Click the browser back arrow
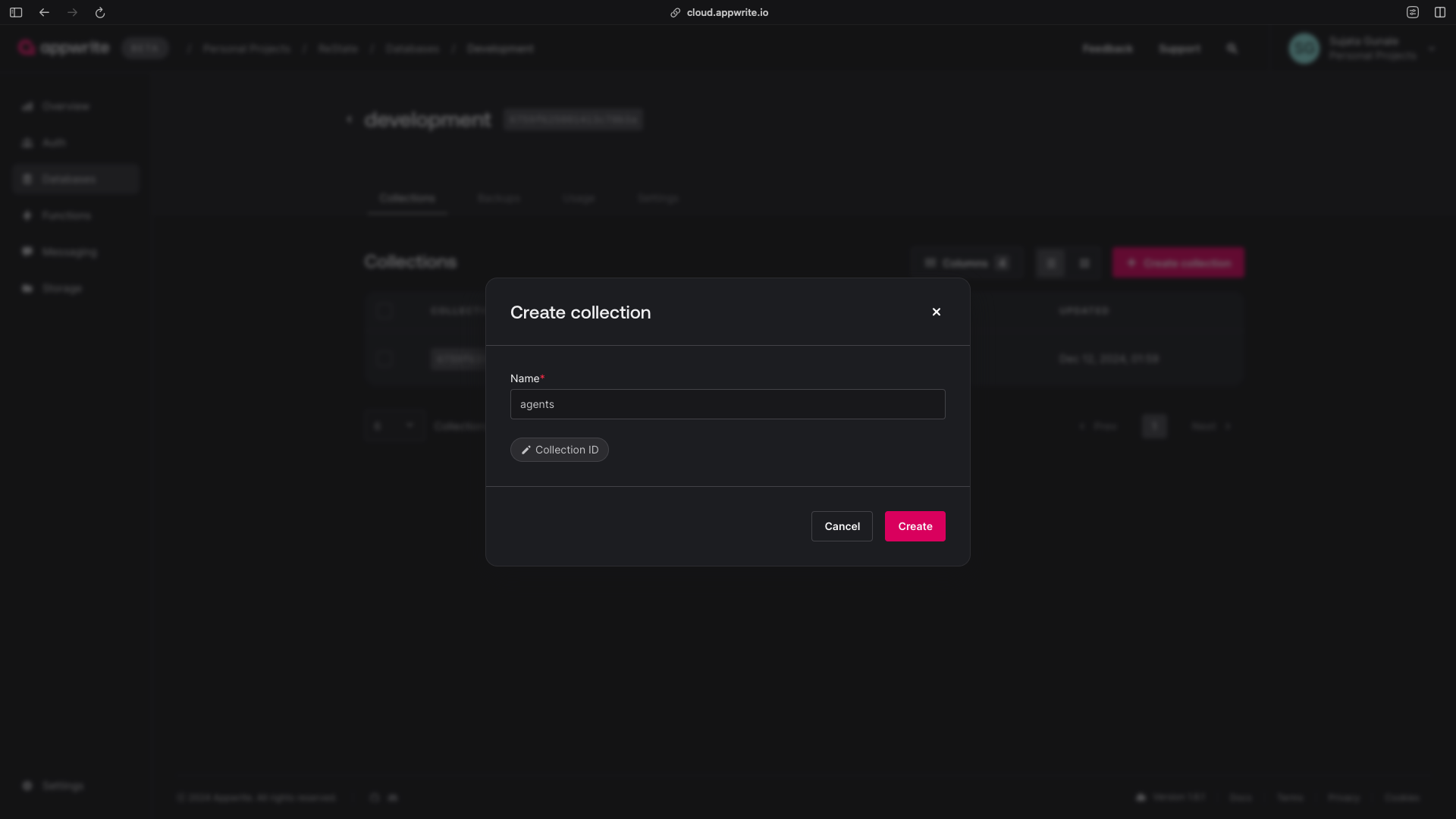Image resolution: width=1456 pixels, height=819 pixels. click(44, 12)
